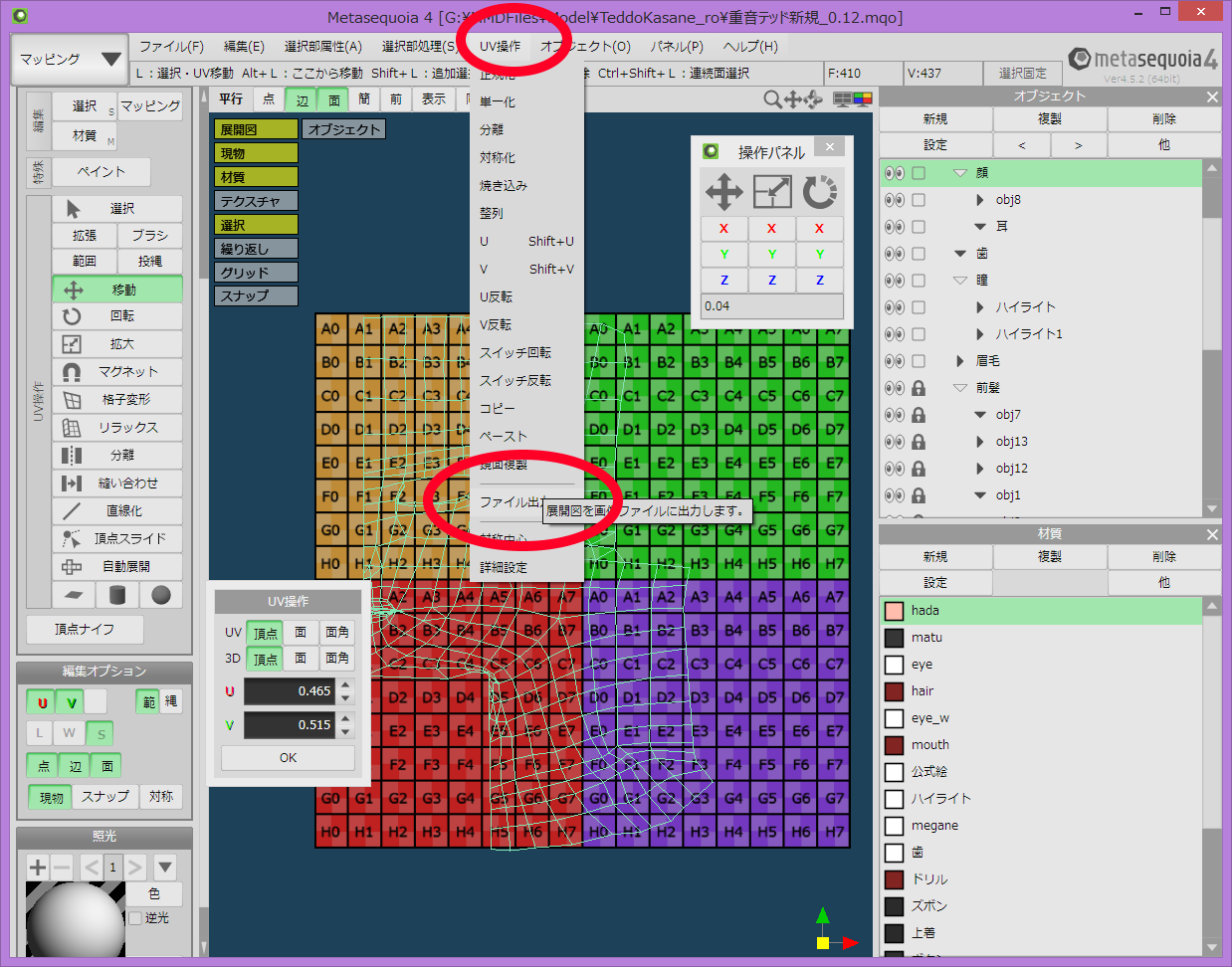Viewport: 1232px width, 967px height.
Task: Click the light direction sphere preview
Action: [75, 921]
